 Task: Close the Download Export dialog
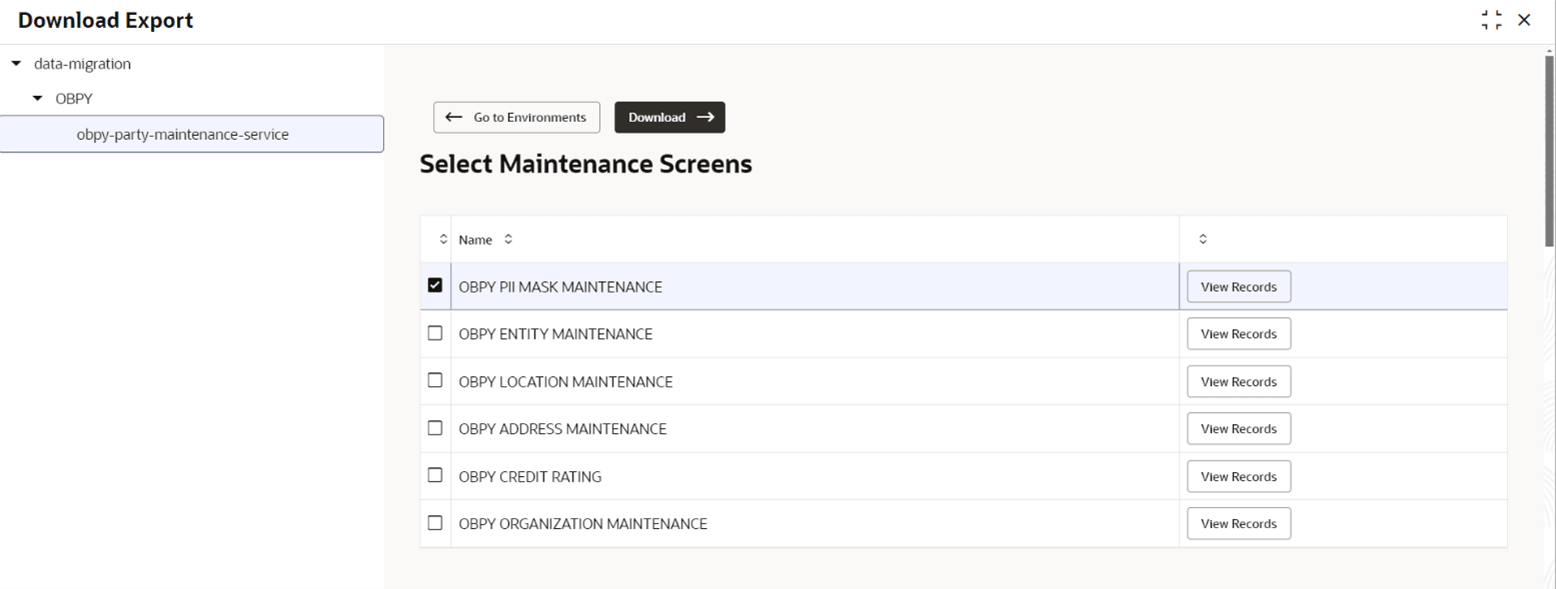pyautogui.click(x=1524, y=20)
